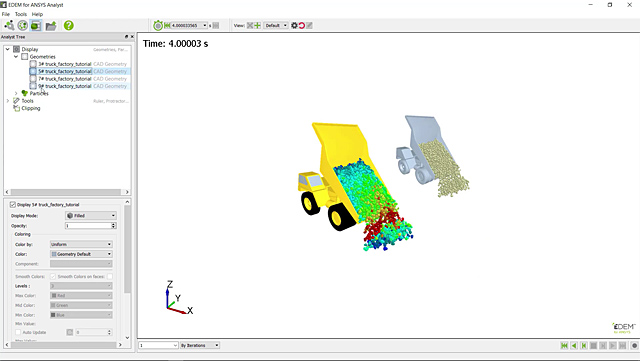Viewport: 640px width, 361px height.
Task: Play simulation backwards
Action: pos(574,345)
